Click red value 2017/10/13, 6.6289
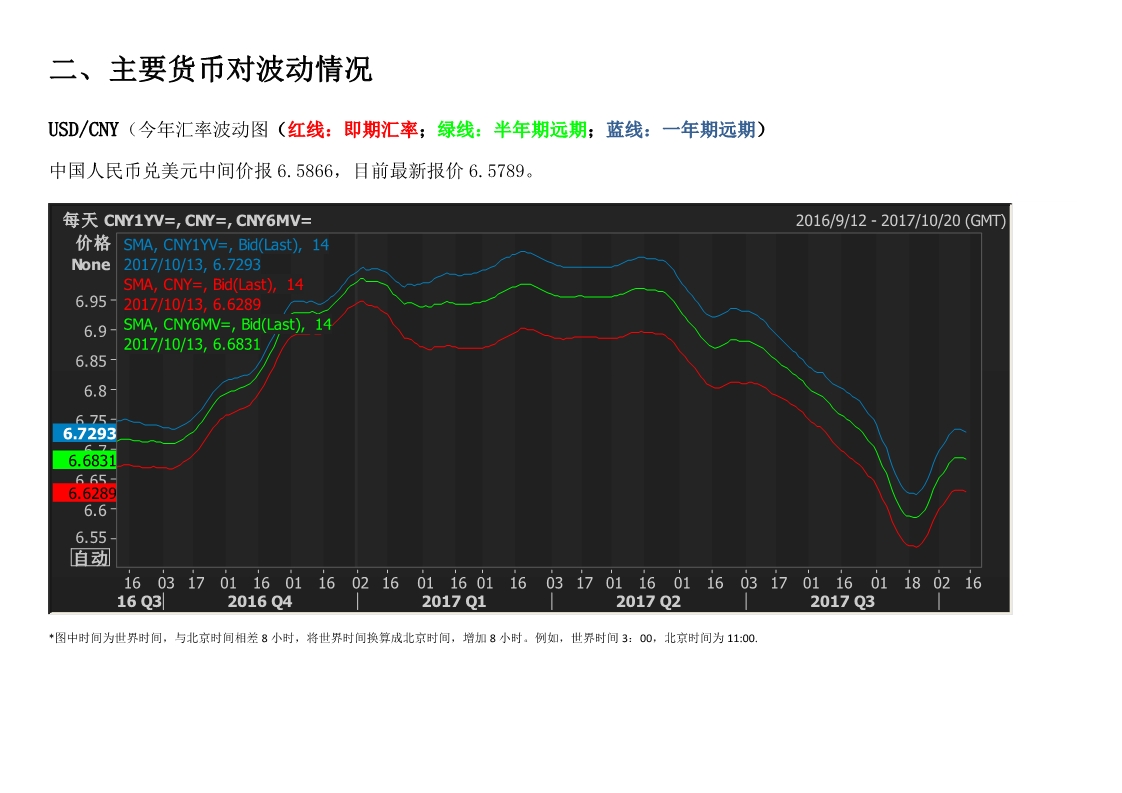1122x793 pixels. pos(192,305)
